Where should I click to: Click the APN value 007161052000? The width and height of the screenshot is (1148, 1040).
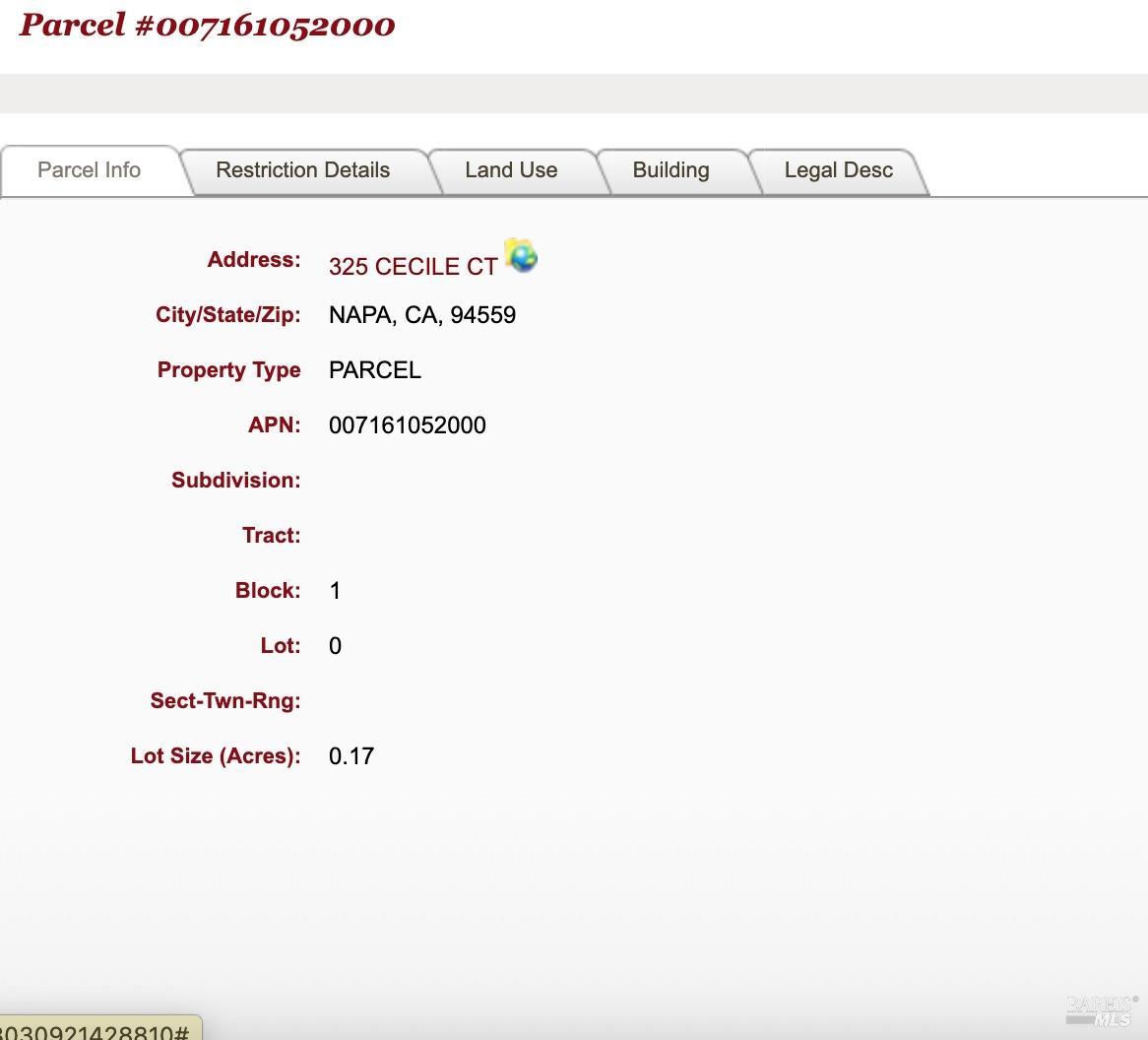pyautogui.click(x=407, y=425)
